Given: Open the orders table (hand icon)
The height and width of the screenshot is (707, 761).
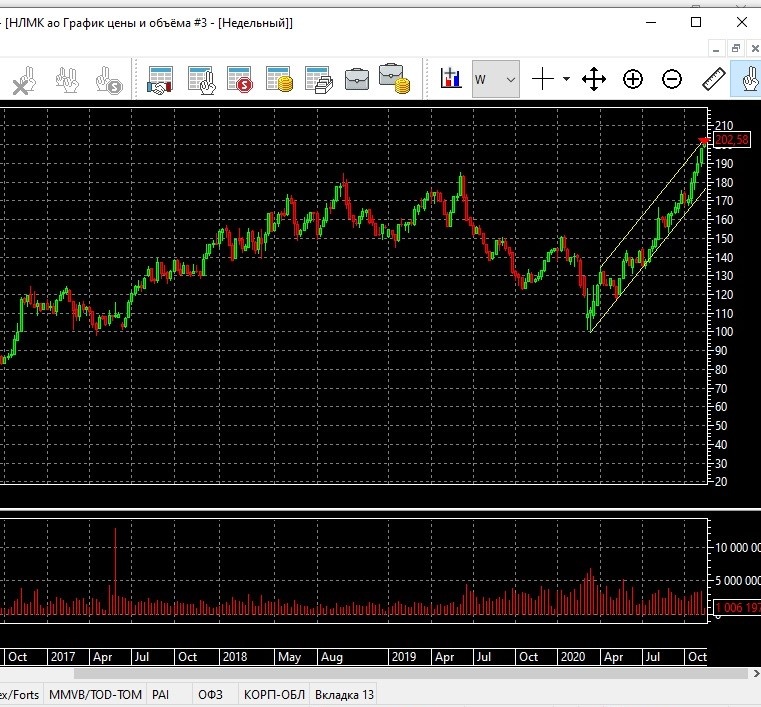Looking at the screenshot, I should (x=201, y=80).
